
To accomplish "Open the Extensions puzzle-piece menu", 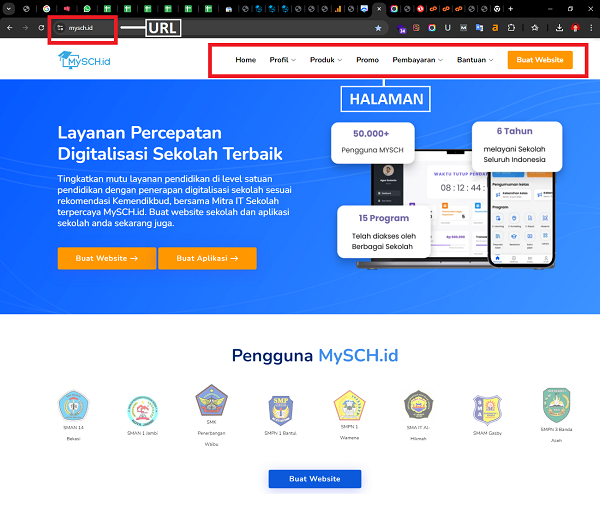I will [x=511, y=28].
